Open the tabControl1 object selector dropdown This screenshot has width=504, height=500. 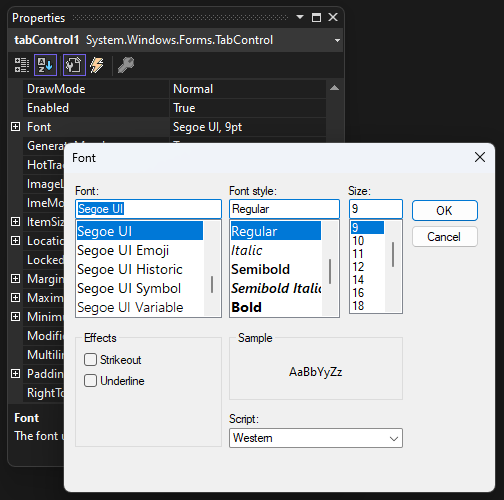[337, 40]
